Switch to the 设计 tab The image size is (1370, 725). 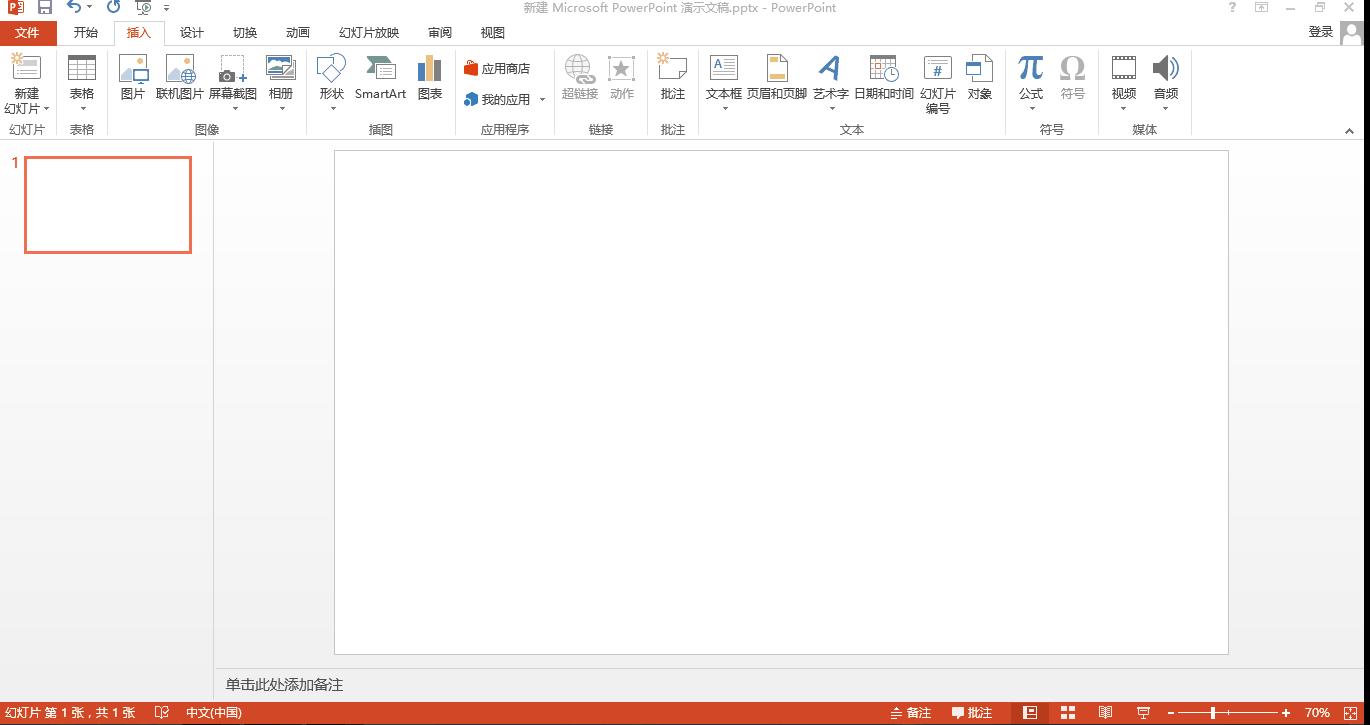[x=192, y=33]
